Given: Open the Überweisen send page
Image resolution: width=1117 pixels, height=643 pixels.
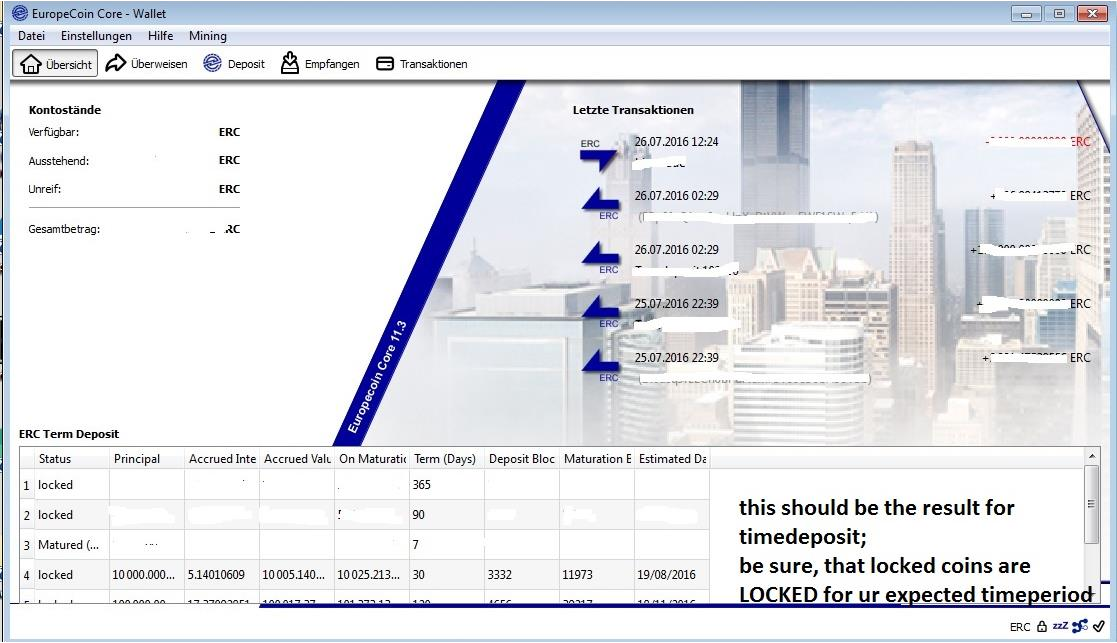Looking at the screenshot, I should (x=147, y=64).
